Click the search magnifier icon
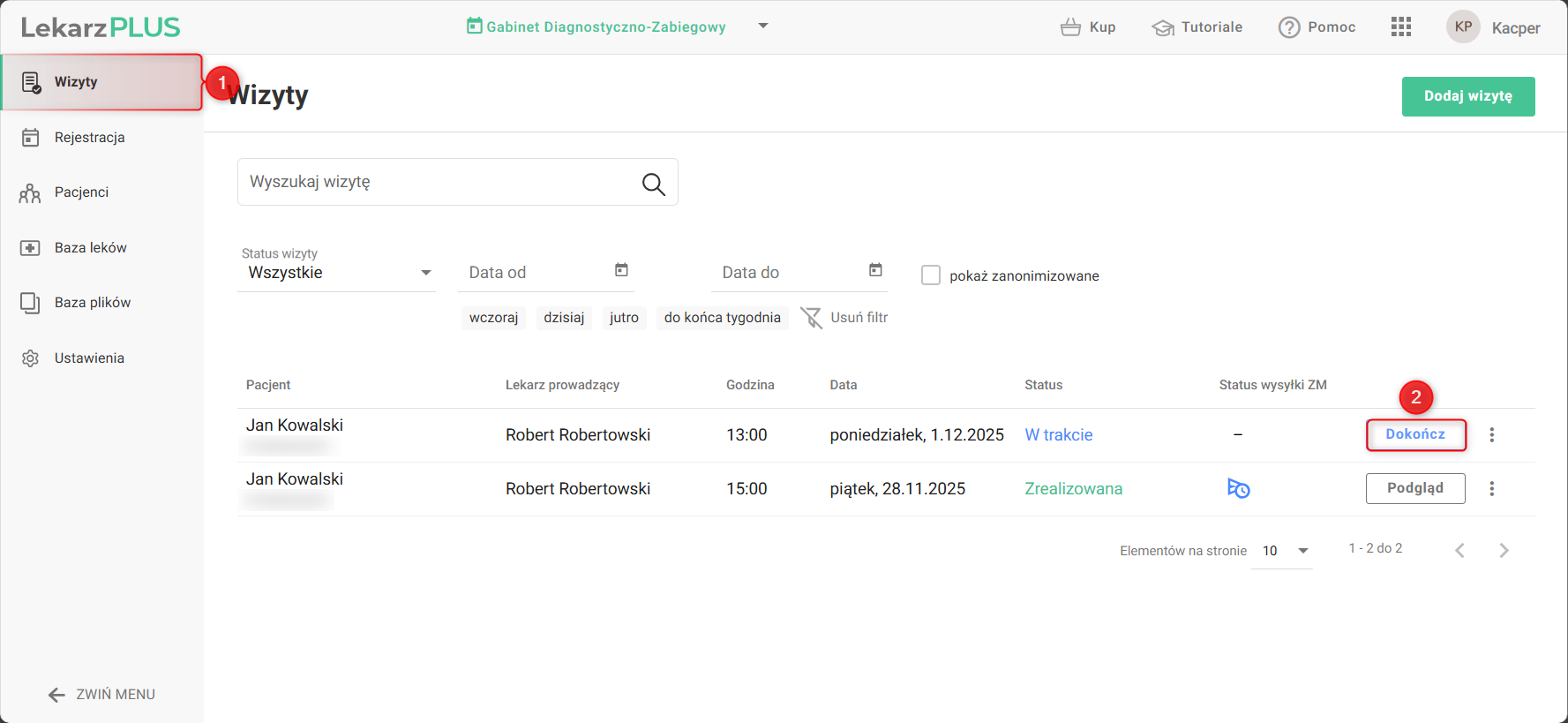1568x723 pixels. [653, 184]
